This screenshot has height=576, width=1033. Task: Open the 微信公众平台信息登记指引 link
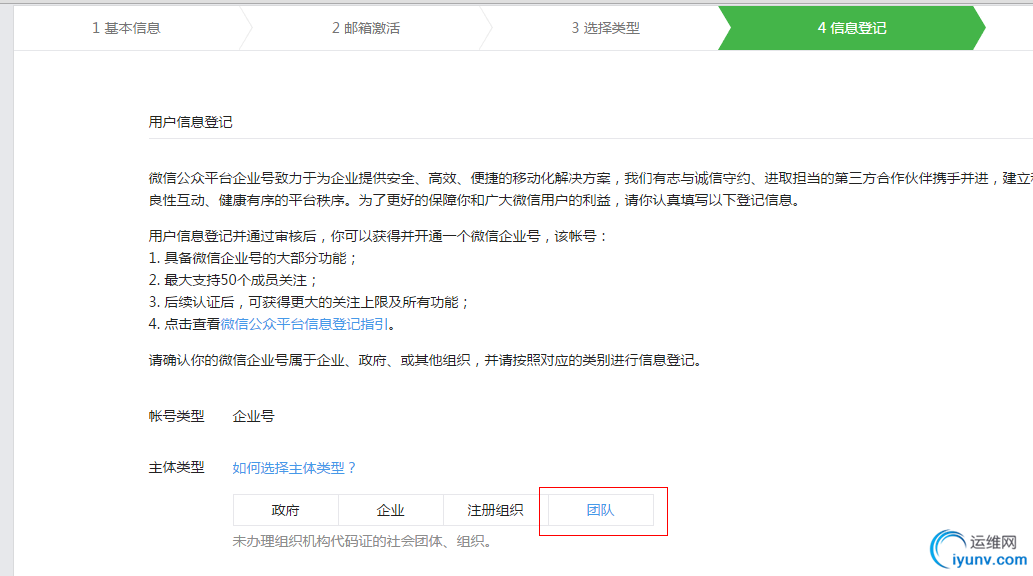(304, 324)
